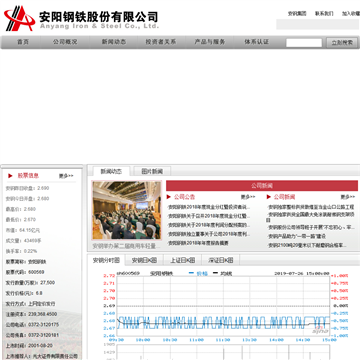Viewport: 360px width, 360px height.
Task: Click market value 64.15亿元
Action: tap(30, 230)
